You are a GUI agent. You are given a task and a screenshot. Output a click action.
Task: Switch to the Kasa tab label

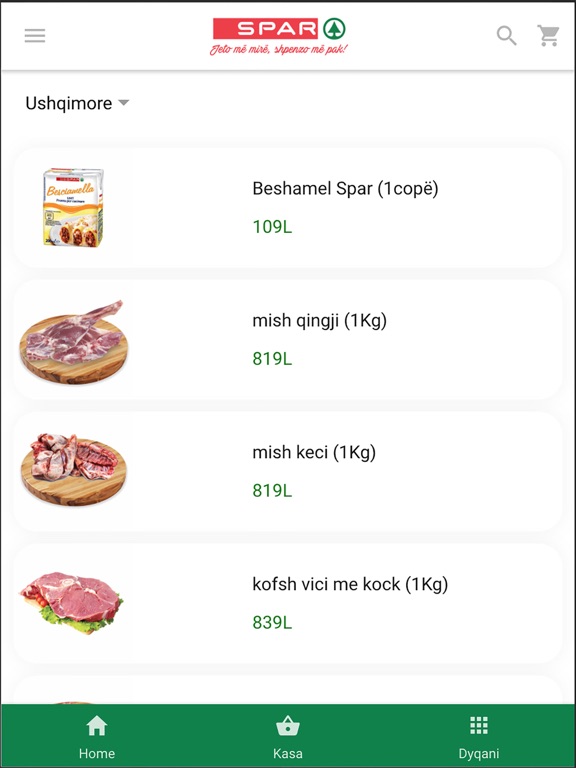tap(288, 753)
